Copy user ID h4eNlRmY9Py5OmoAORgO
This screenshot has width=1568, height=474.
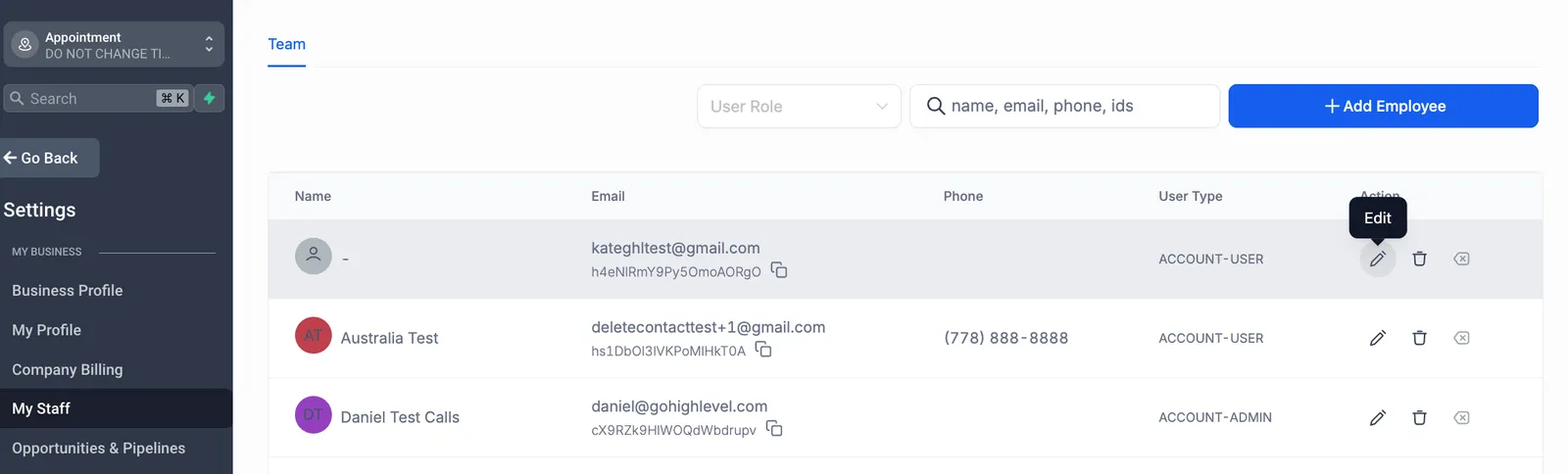click(779, 270)
